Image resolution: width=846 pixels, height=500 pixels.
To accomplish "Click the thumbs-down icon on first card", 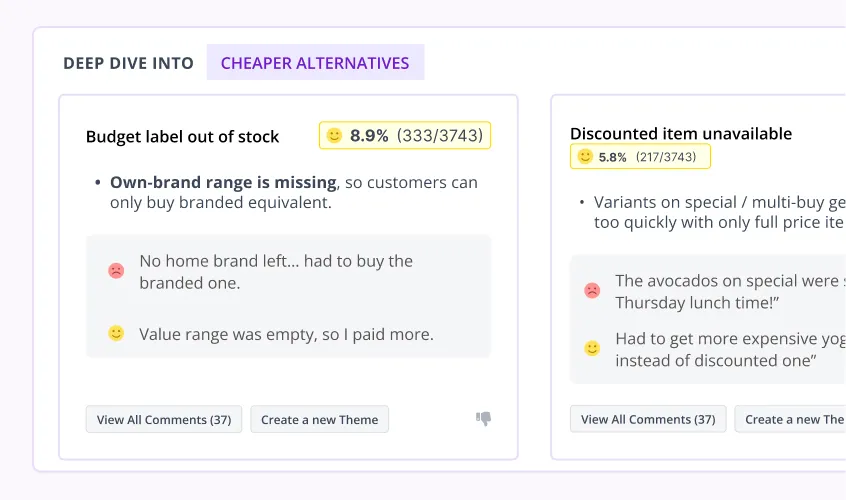I will (x=483, y=419).
